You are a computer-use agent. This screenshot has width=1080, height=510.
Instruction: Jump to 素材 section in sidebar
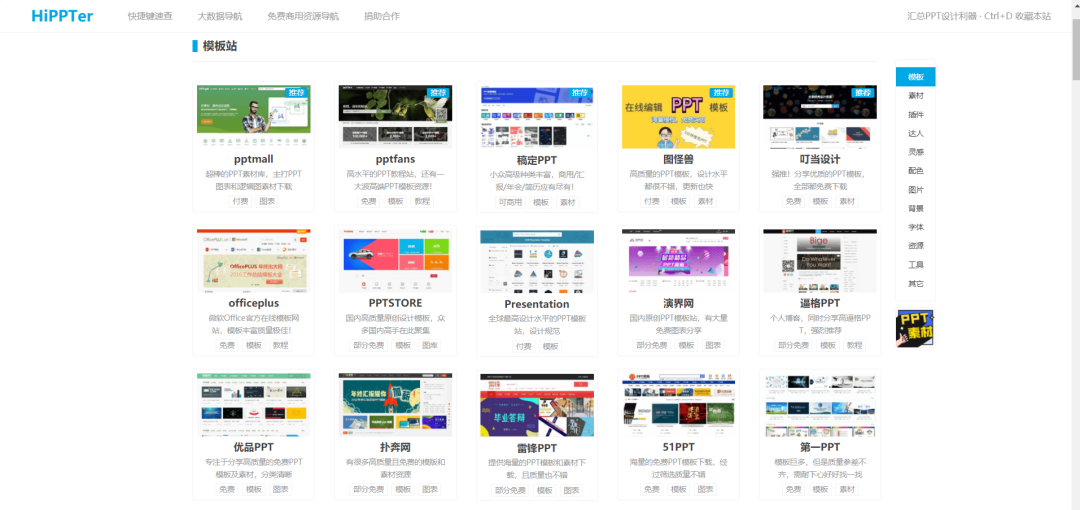click(915, 96)
